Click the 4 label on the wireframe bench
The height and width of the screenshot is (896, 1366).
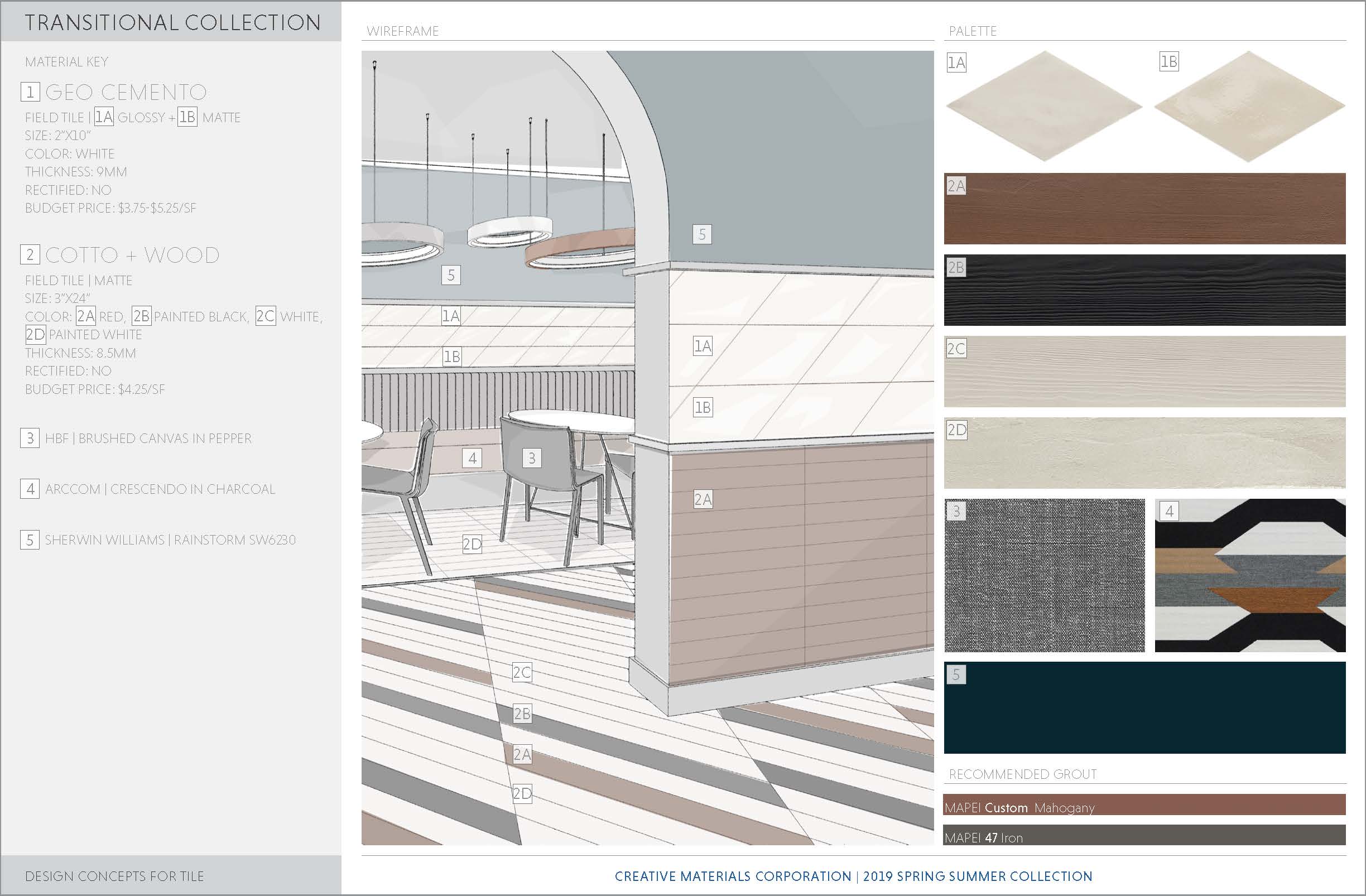pyautogui.click(x=472, y=457)
